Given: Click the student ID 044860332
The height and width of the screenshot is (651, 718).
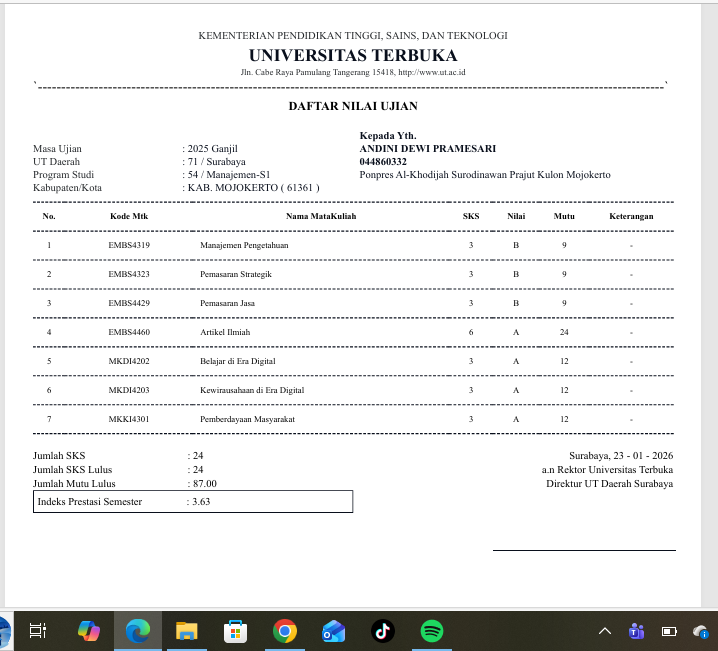Looking at the screenshot, I should (x=383, y=162).
